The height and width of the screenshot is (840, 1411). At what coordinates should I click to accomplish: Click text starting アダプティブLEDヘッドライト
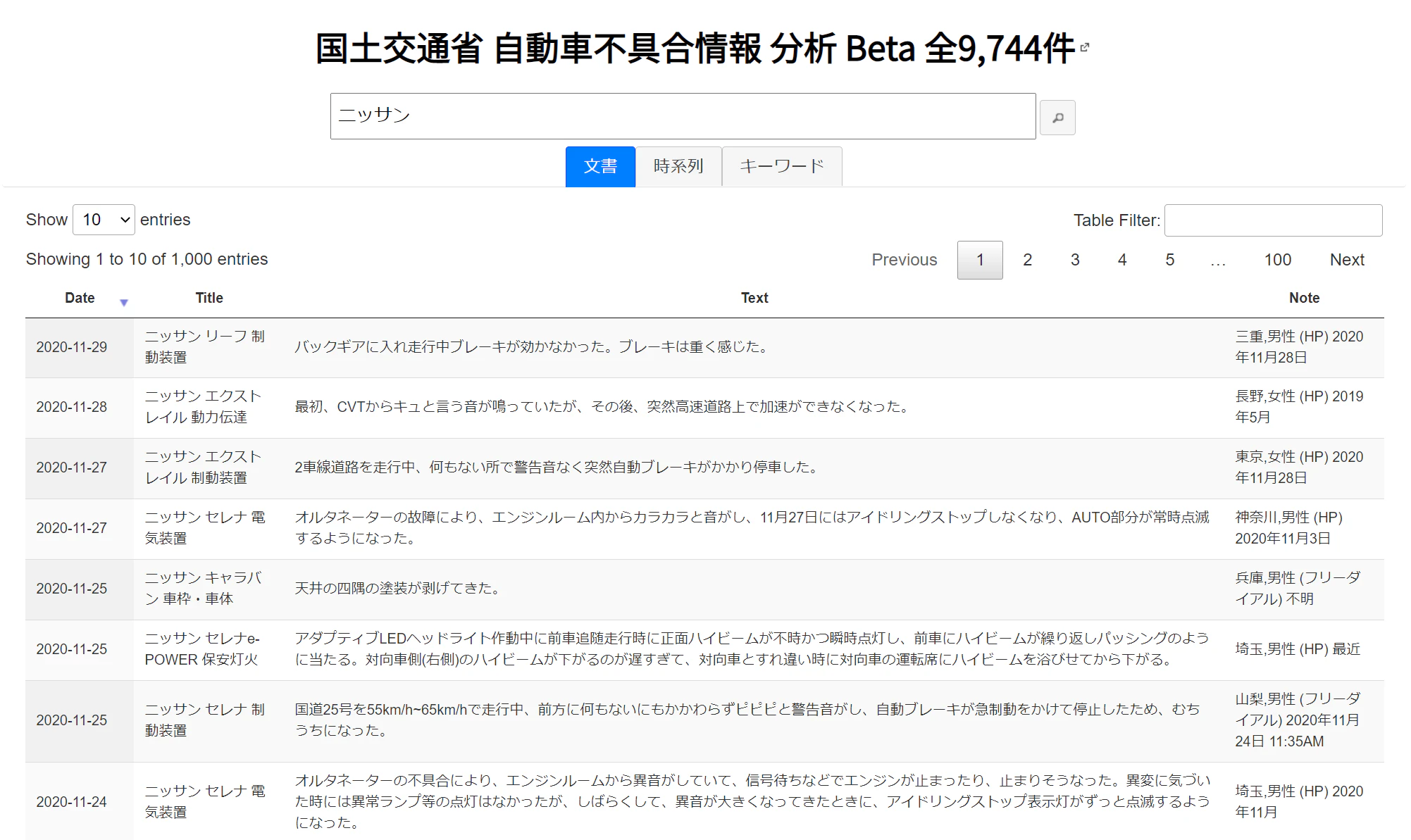click(x=752, y=649)
